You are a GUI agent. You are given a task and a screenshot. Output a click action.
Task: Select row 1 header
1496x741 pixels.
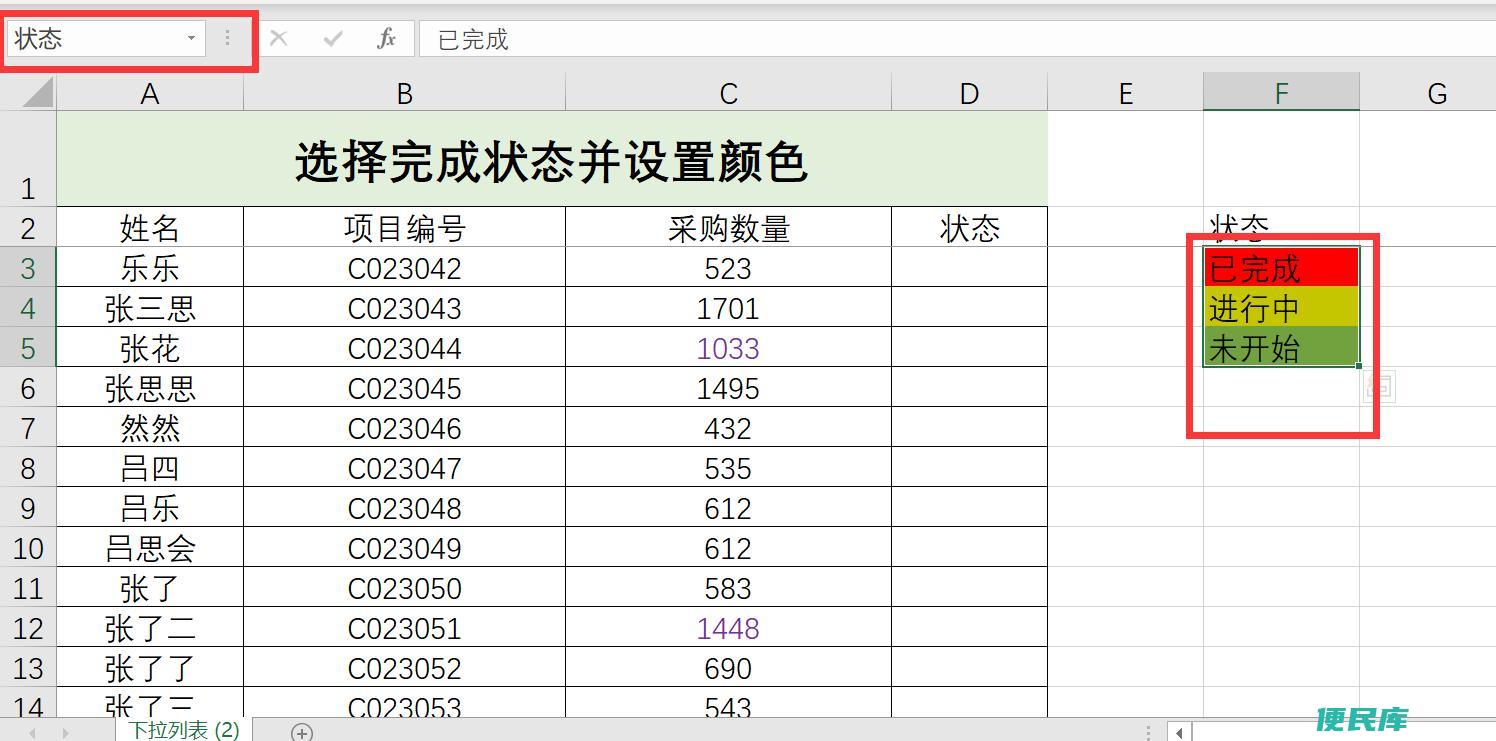(x=28, y=158)
